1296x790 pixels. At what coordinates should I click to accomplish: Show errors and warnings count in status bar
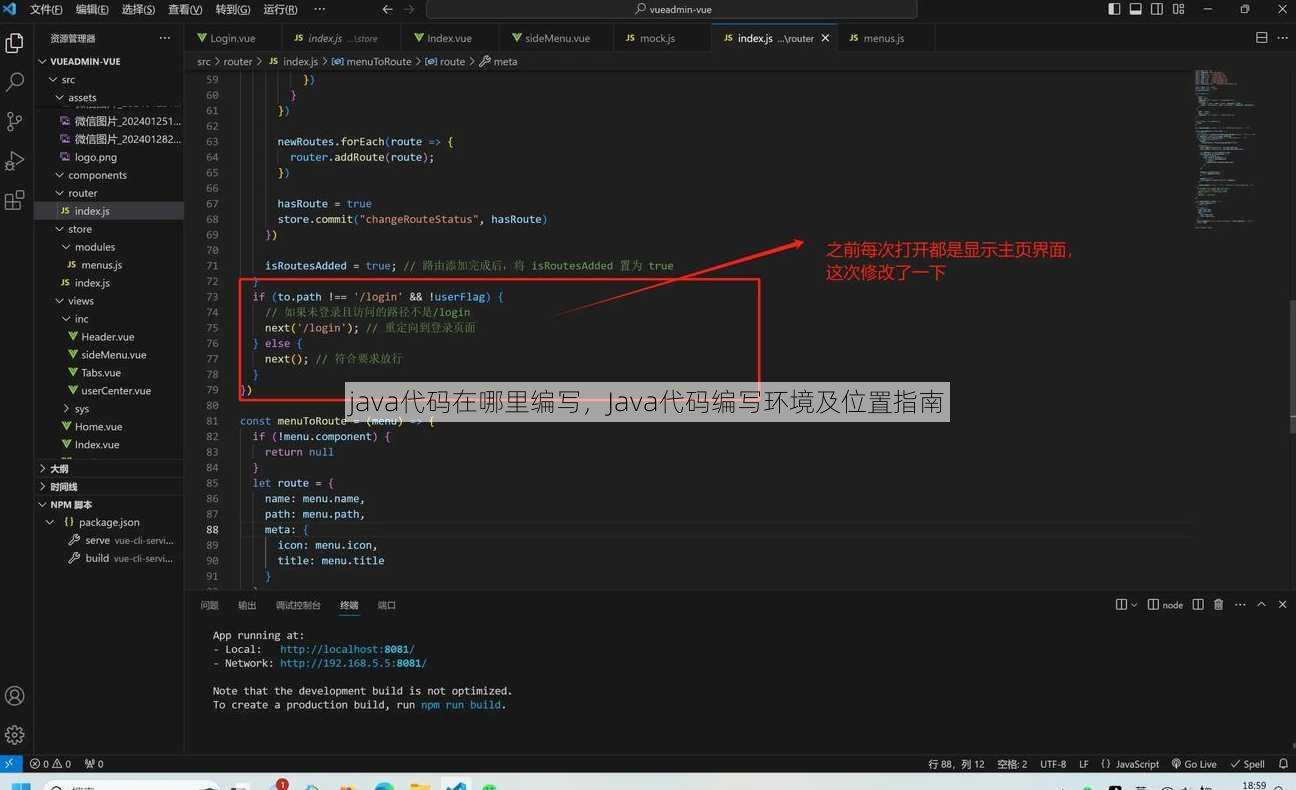point(50,764)
